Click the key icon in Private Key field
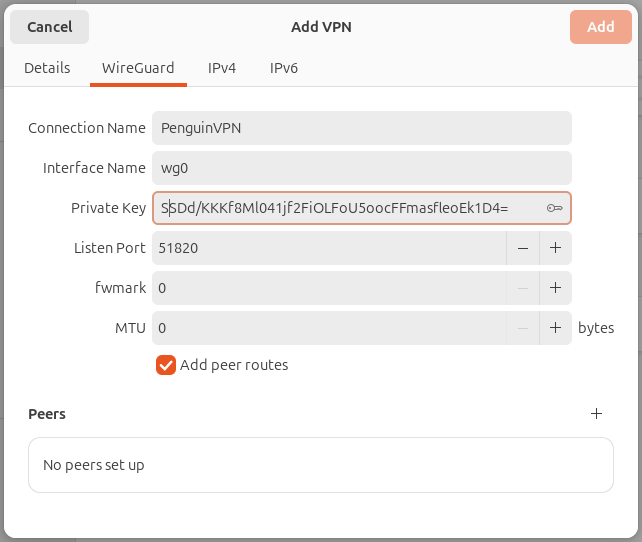 tap(554, 208)
